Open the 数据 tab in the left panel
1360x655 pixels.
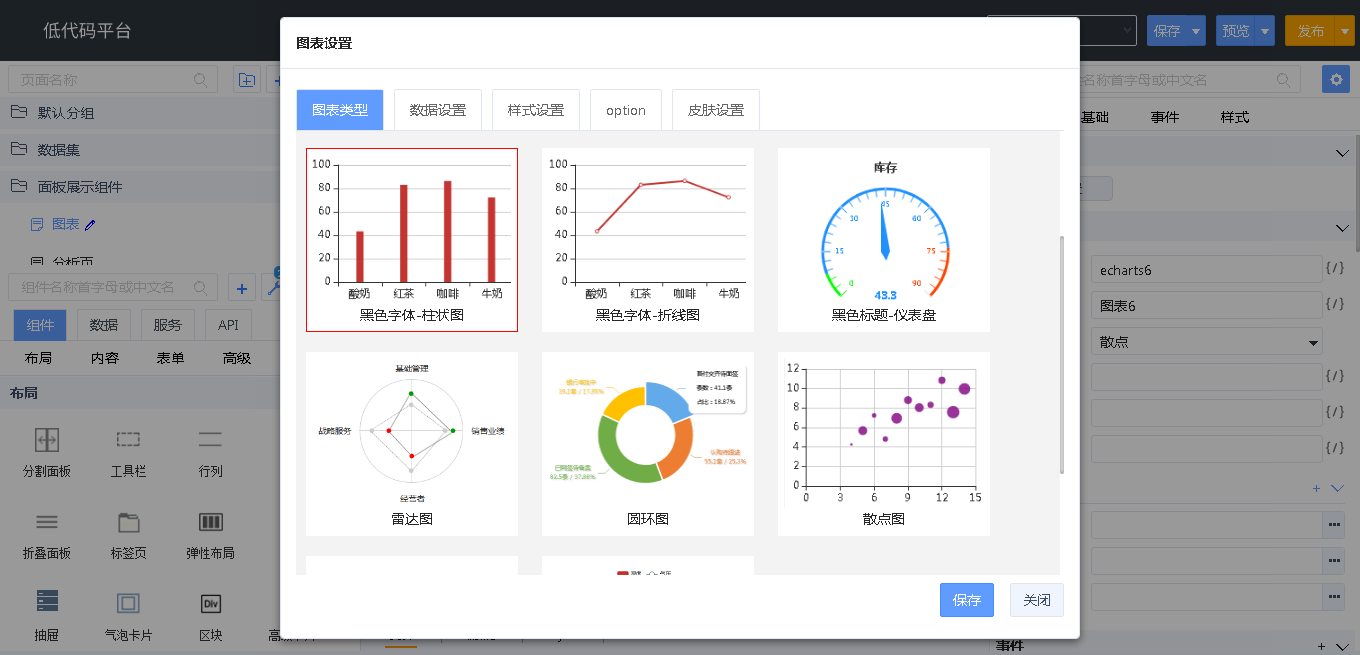104,325
